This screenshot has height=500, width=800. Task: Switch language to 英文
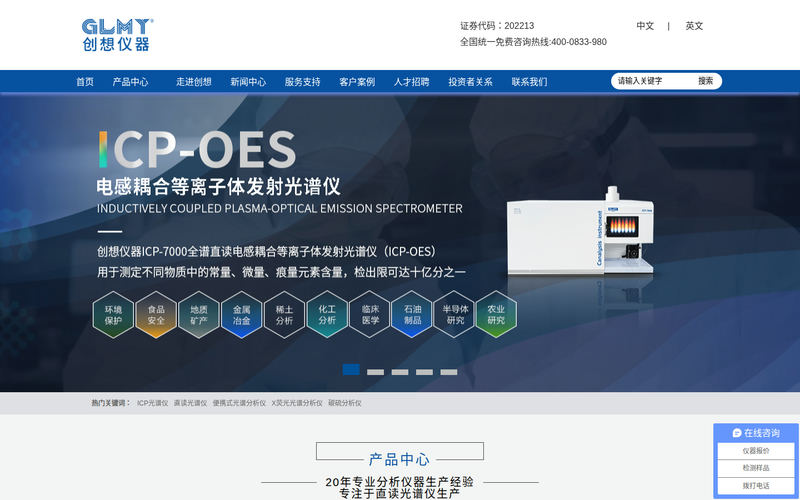tap(694, 26)
